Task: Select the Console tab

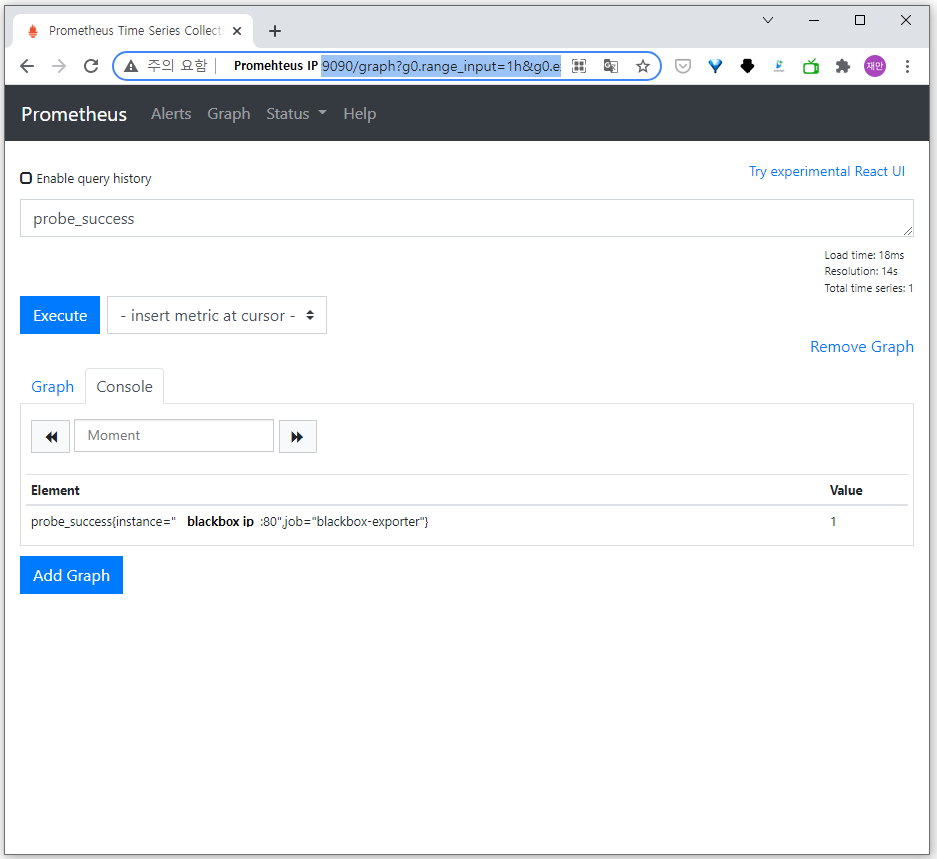Action: [124, 387]
